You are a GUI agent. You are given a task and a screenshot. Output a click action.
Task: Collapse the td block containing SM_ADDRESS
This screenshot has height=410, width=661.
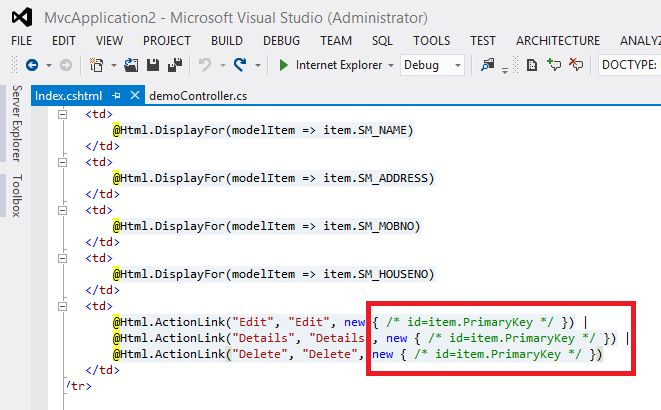(x=62, y=162)
